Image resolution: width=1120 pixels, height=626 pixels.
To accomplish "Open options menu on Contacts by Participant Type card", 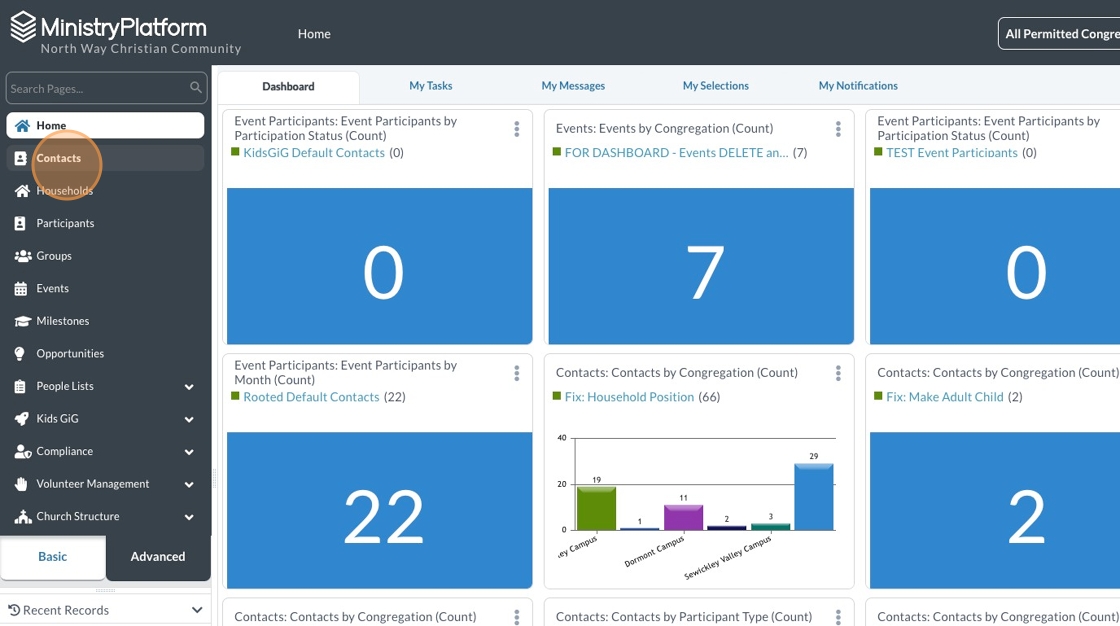I will (838, 617).
